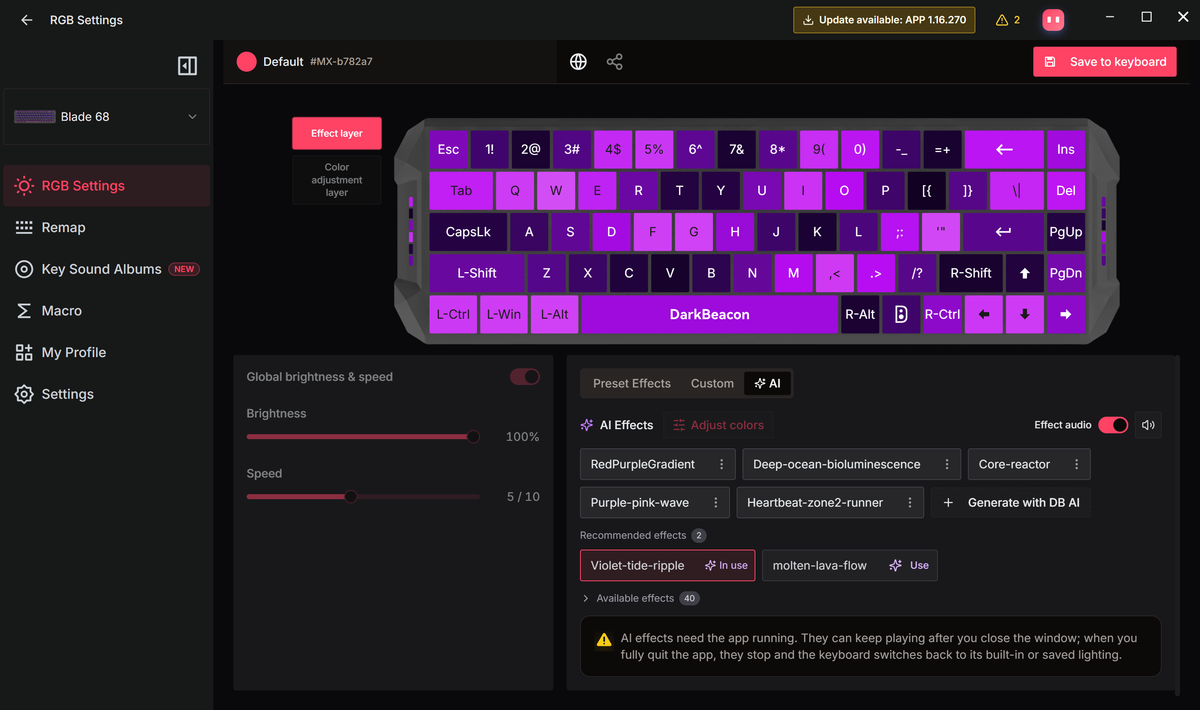Click Save to keyboard button
This screenshot has width=1200, height=710.
click(x=1105, y=62)
